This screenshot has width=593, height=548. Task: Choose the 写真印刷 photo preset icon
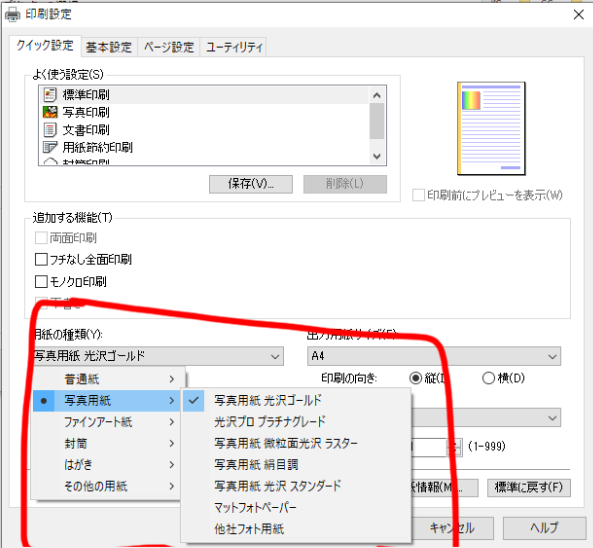(50, 112)
